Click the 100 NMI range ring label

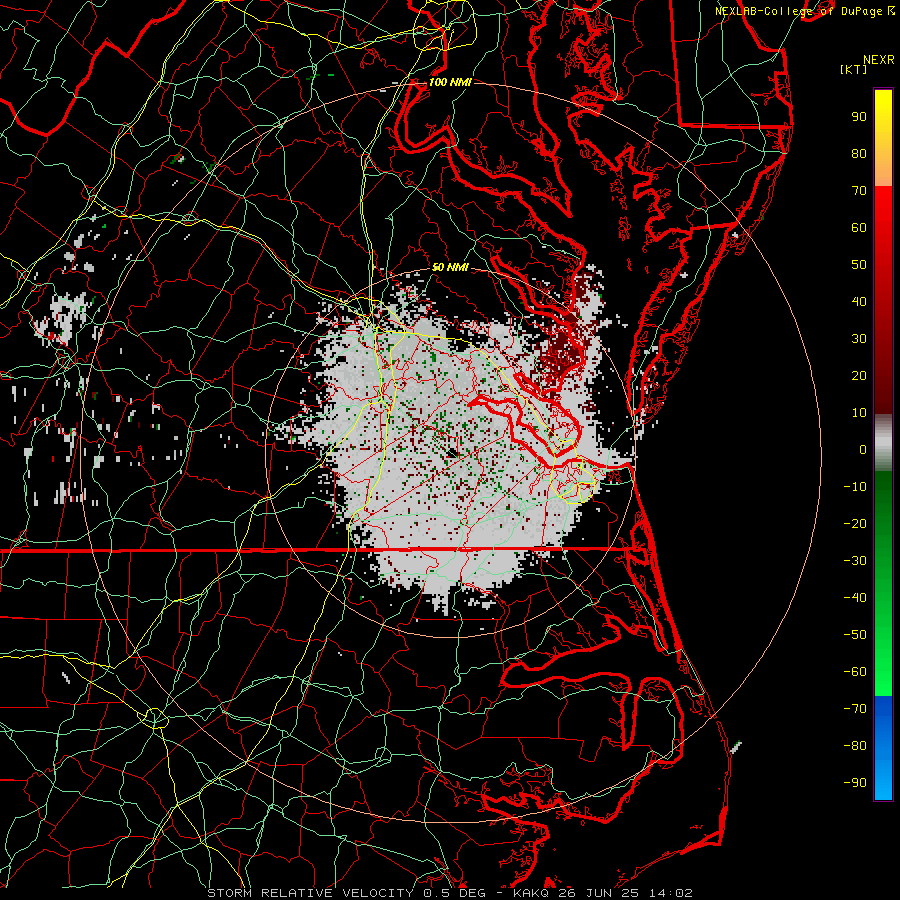pyautogui.click(x=450, y=82)
